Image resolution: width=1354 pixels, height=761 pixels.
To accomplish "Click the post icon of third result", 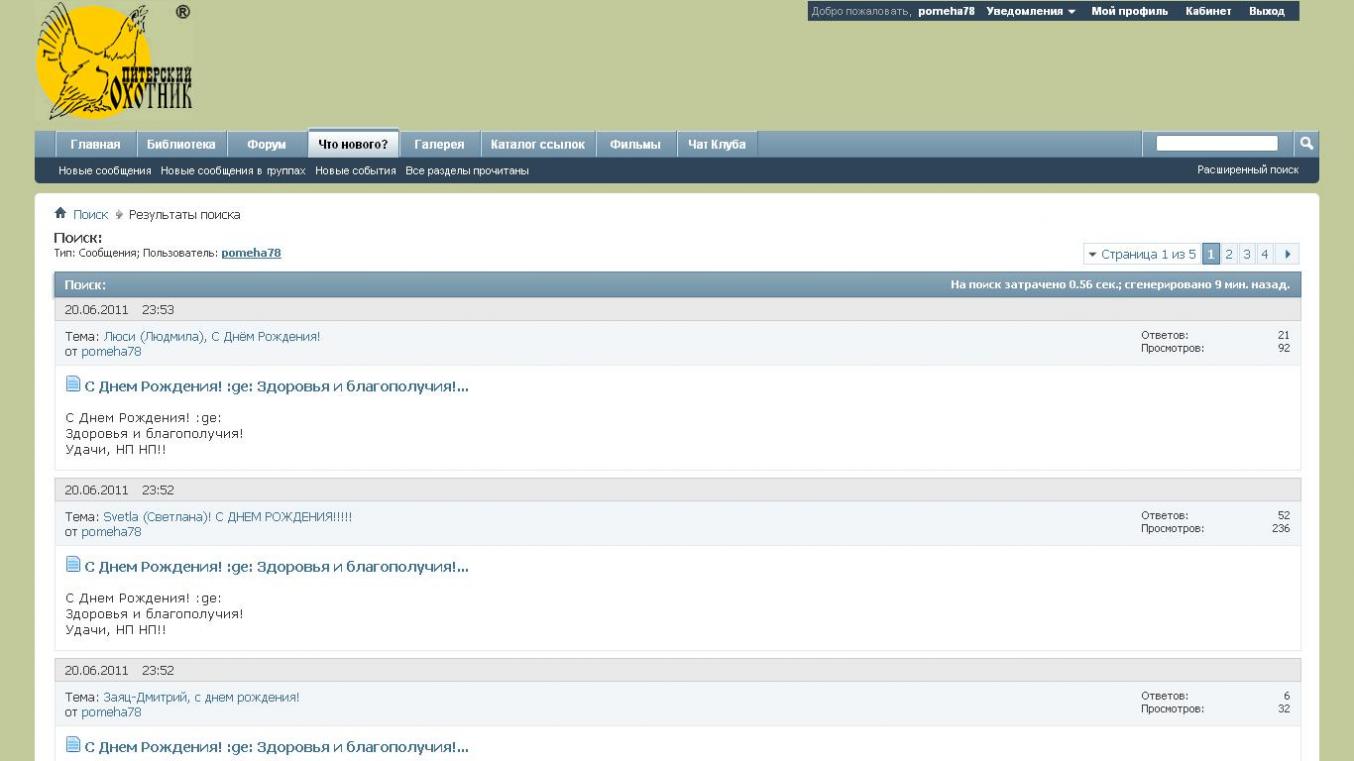I will (72, 744).
